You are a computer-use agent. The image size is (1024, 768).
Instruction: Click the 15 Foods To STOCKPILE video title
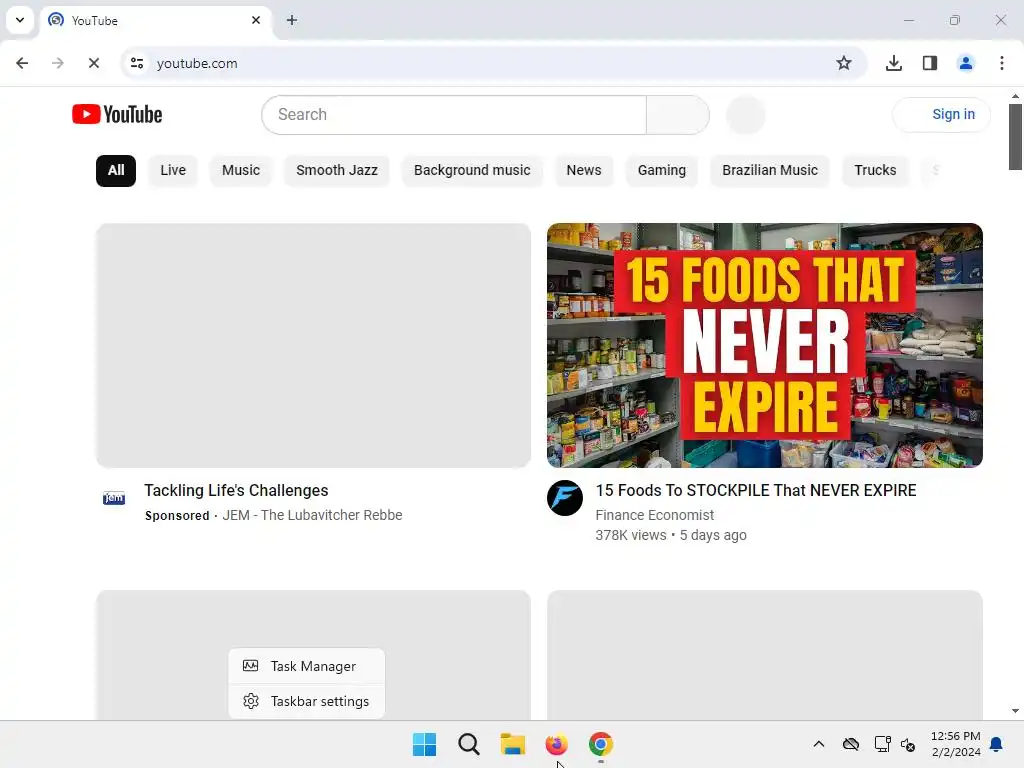pos(756,490)
